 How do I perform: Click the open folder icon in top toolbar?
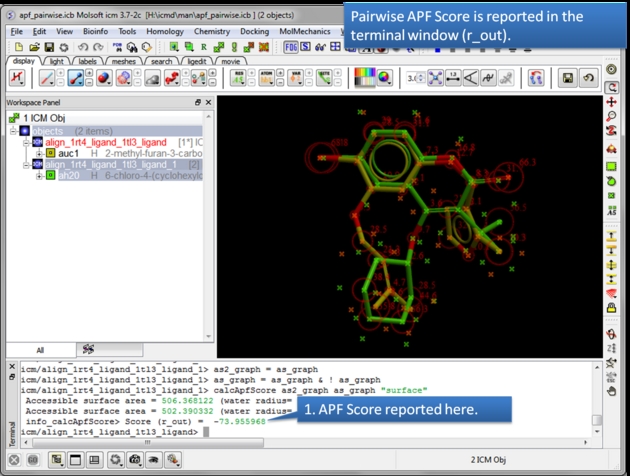click(x=35, y=47)
